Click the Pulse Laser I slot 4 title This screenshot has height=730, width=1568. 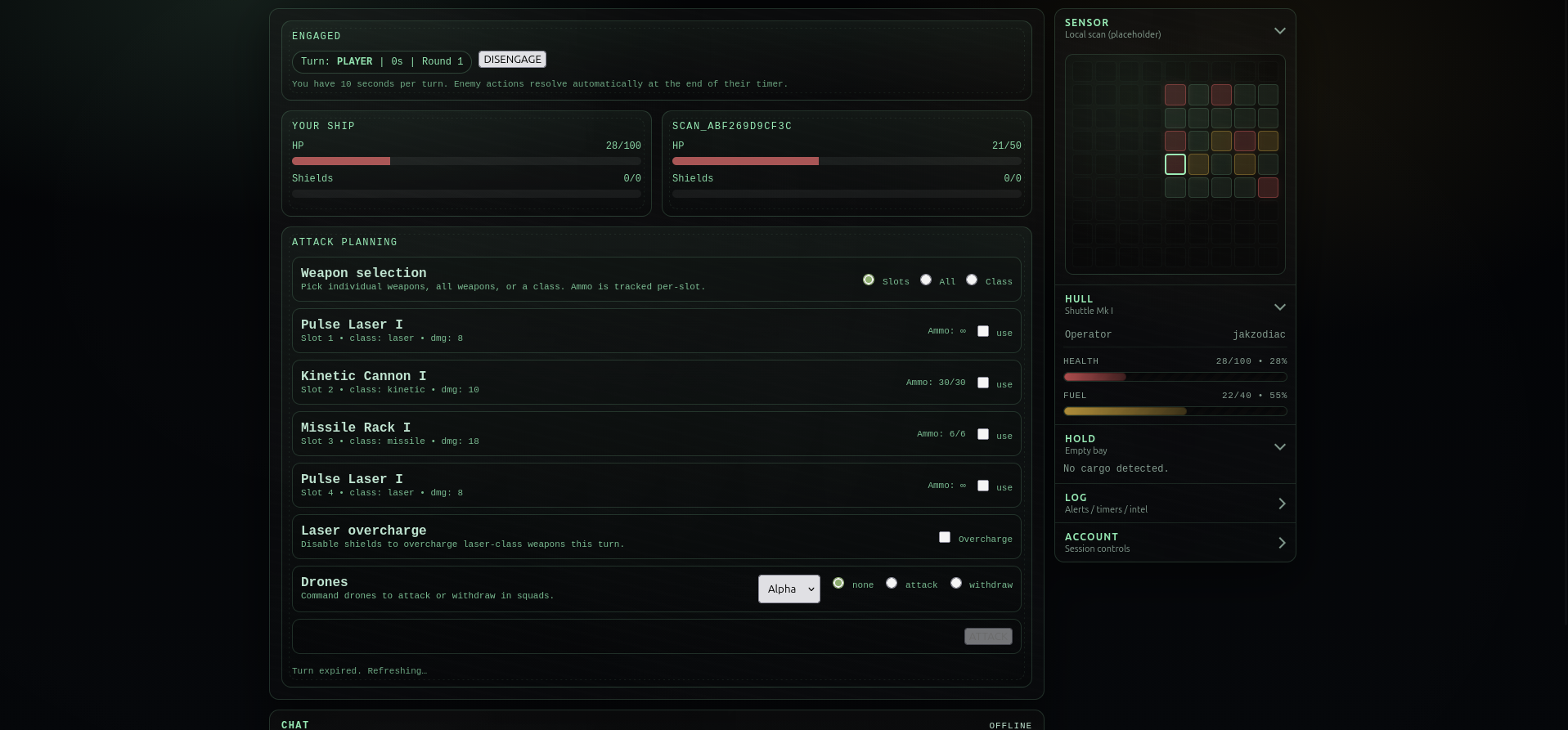[x=352, y=479]
